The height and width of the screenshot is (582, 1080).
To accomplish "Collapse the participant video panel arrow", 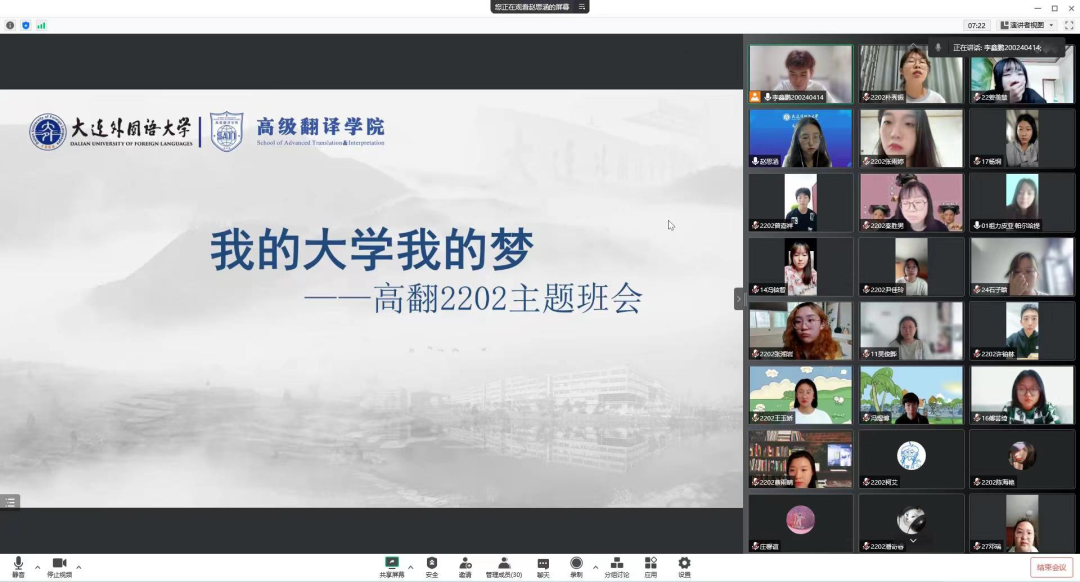I will (739, 298).
